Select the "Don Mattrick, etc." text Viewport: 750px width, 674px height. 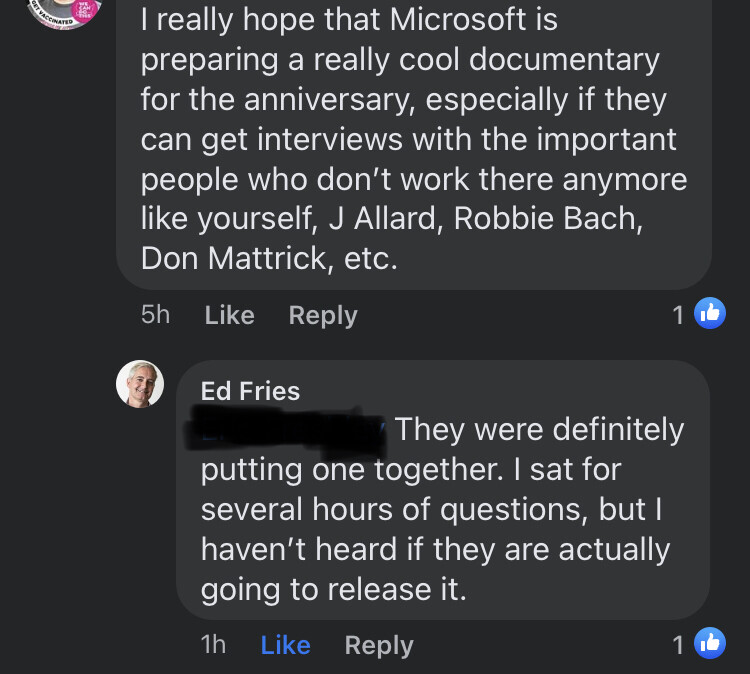pos(269,259)
